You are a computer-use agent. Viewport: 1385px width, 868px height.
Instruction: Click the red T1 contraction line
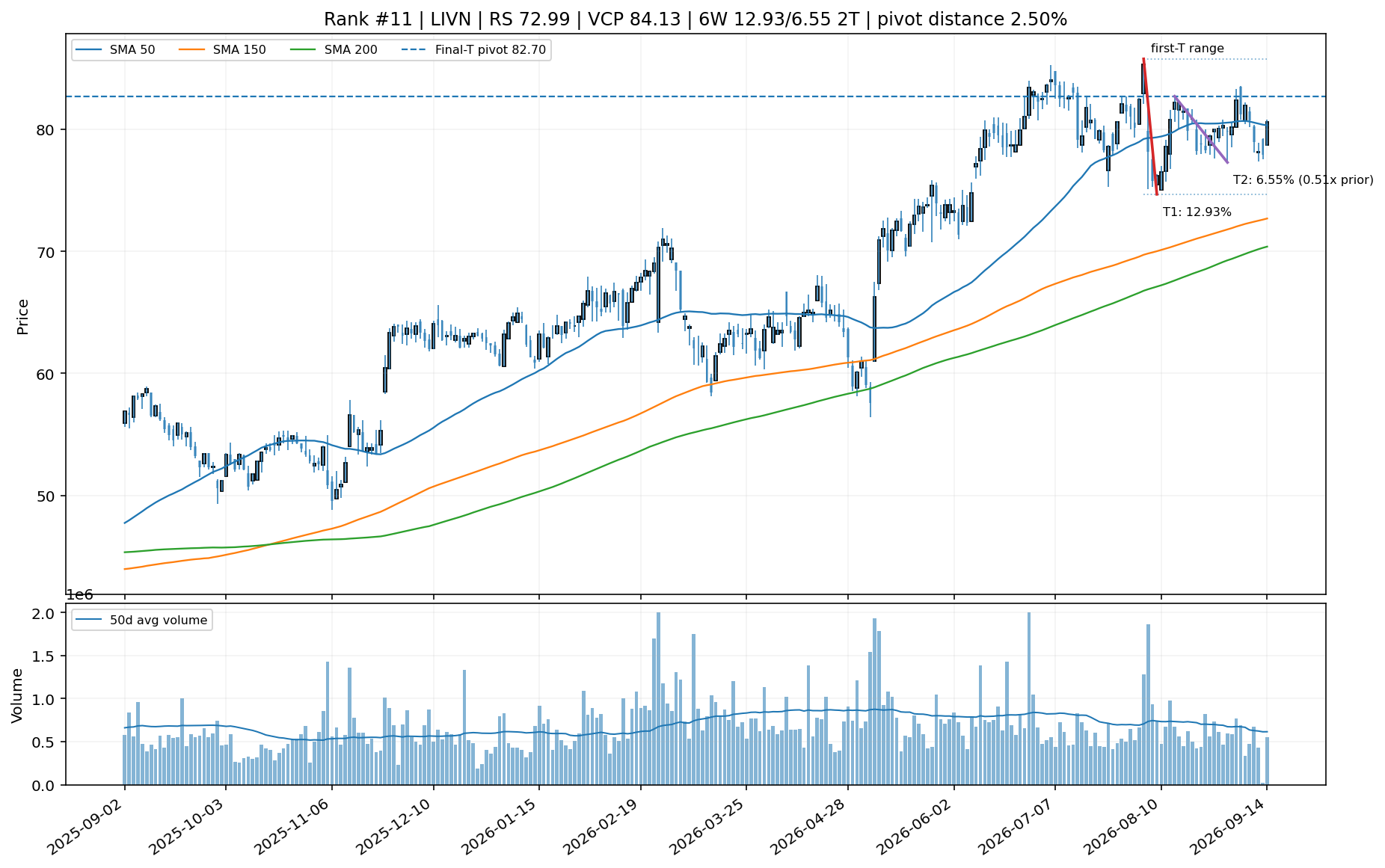click(x=1150, y=126)
